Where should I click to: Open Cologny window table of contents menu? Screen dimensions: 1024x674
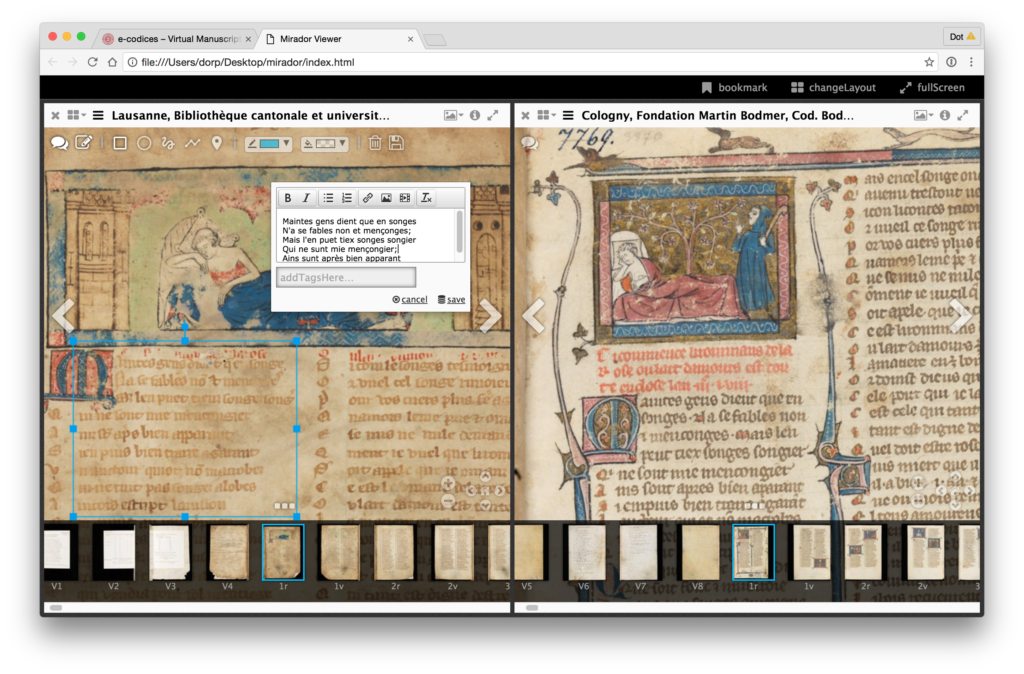point(568,115)
